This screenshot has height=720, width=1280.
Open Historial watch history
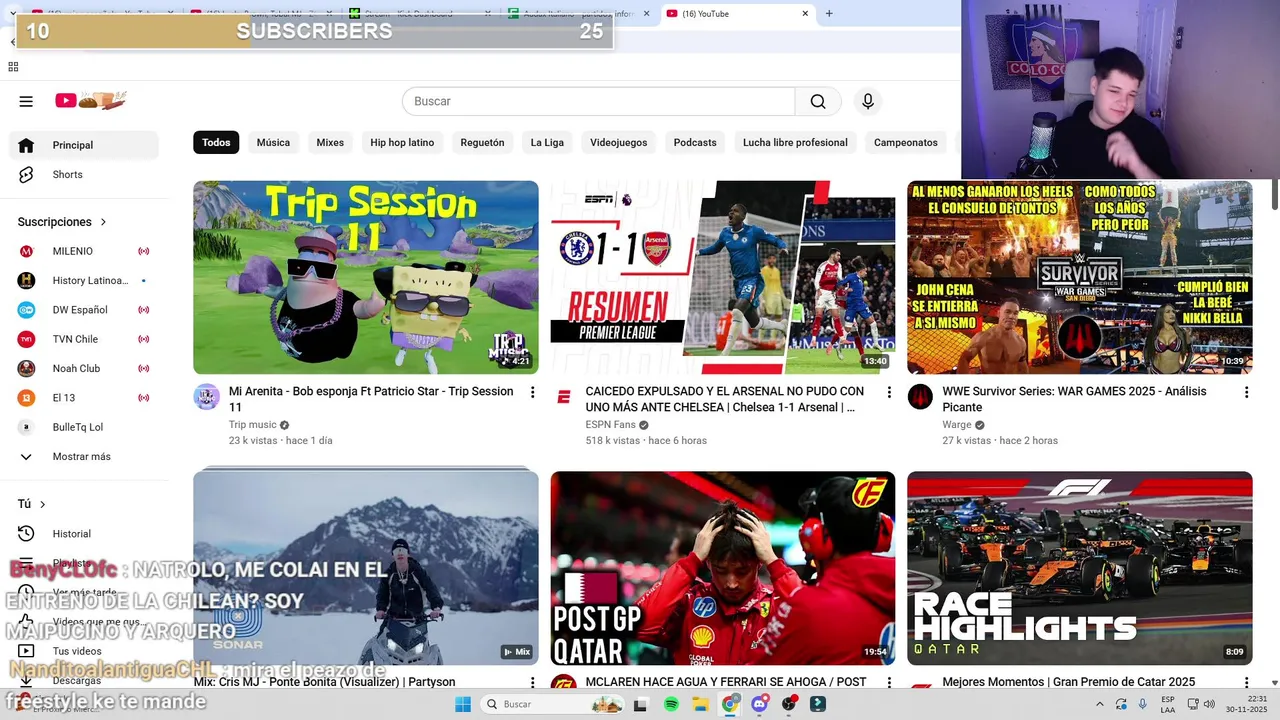[84, 534]
